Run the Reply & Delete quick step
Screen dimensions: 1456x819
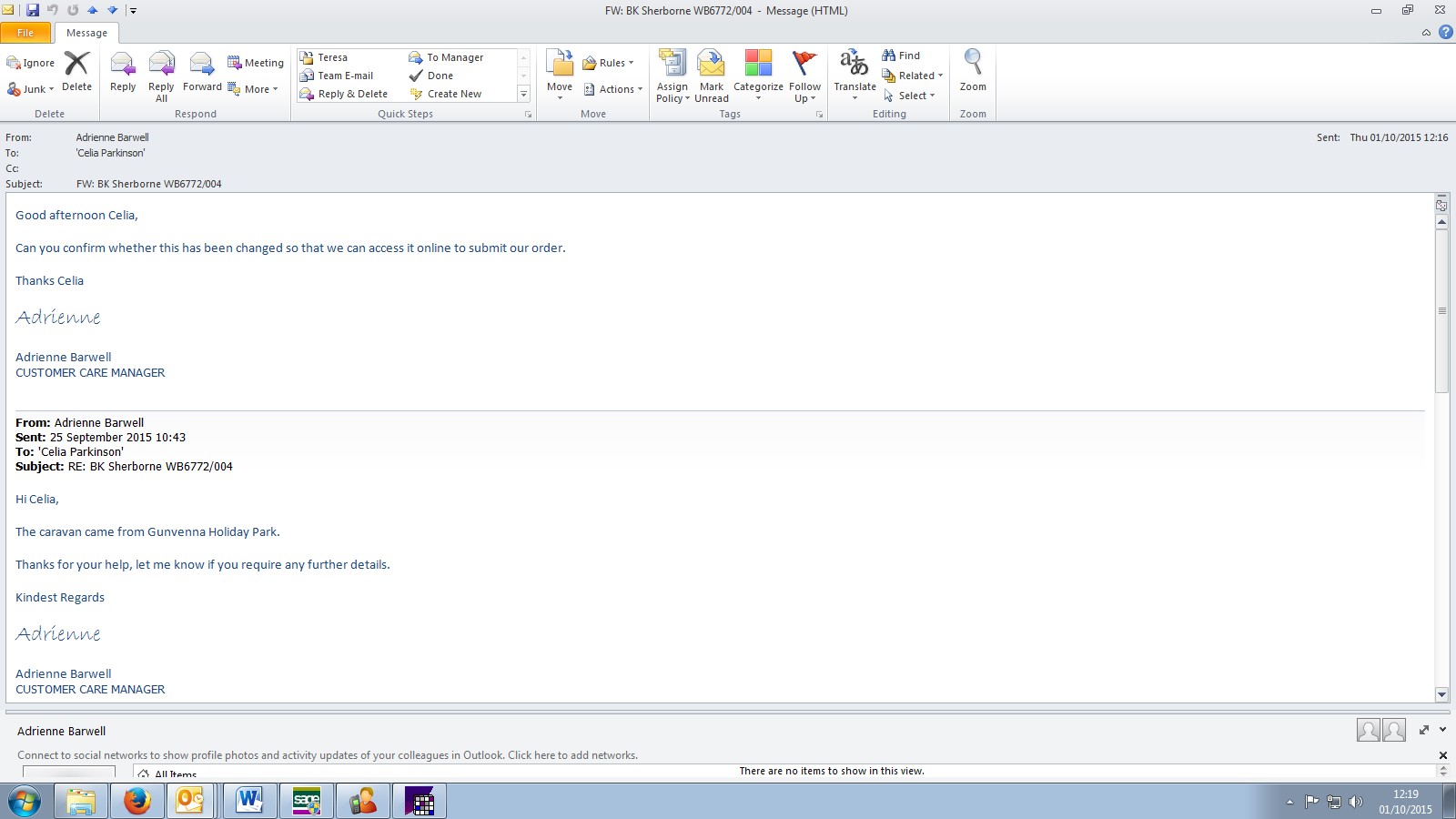[x=351, y=94]
